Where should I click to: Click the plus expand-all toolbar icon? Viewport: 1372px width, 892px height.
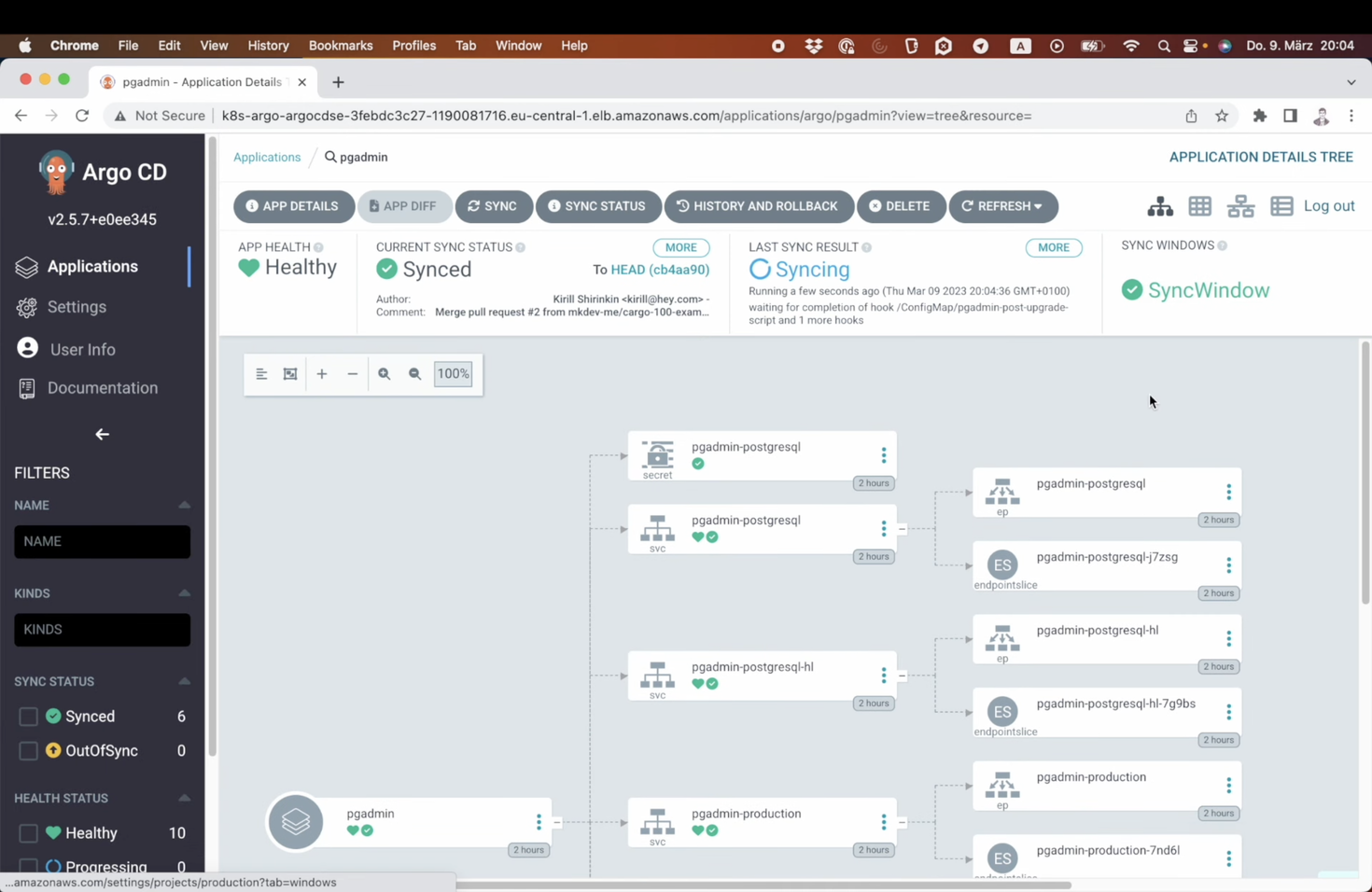pos(322,374)
